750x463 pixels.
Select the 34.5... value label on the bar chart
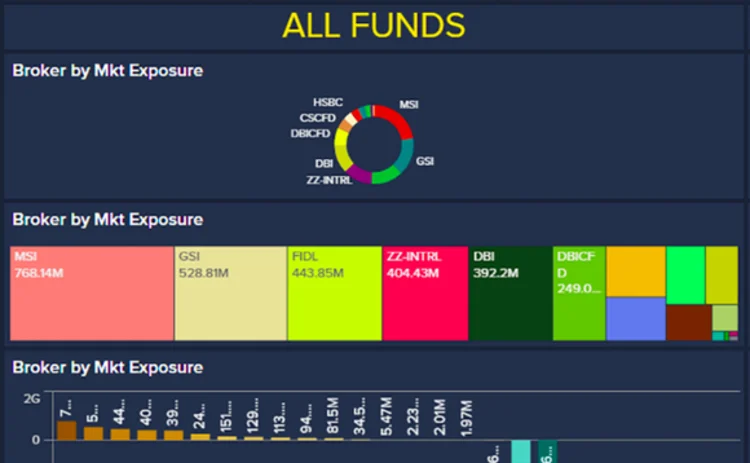[360, 415]
